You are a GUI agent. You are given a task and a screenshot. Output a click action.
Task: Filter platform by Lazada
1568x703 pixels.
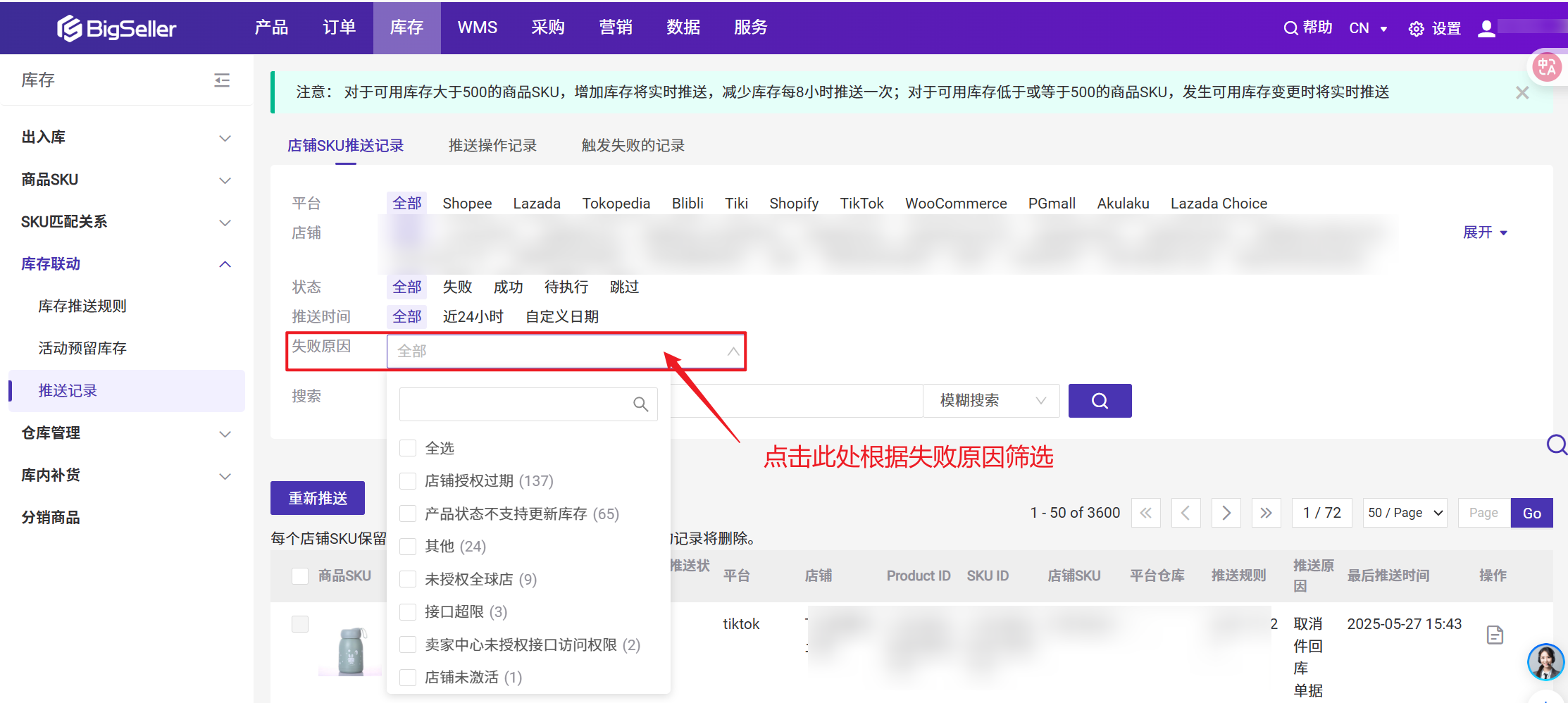[x=537, y=204]
